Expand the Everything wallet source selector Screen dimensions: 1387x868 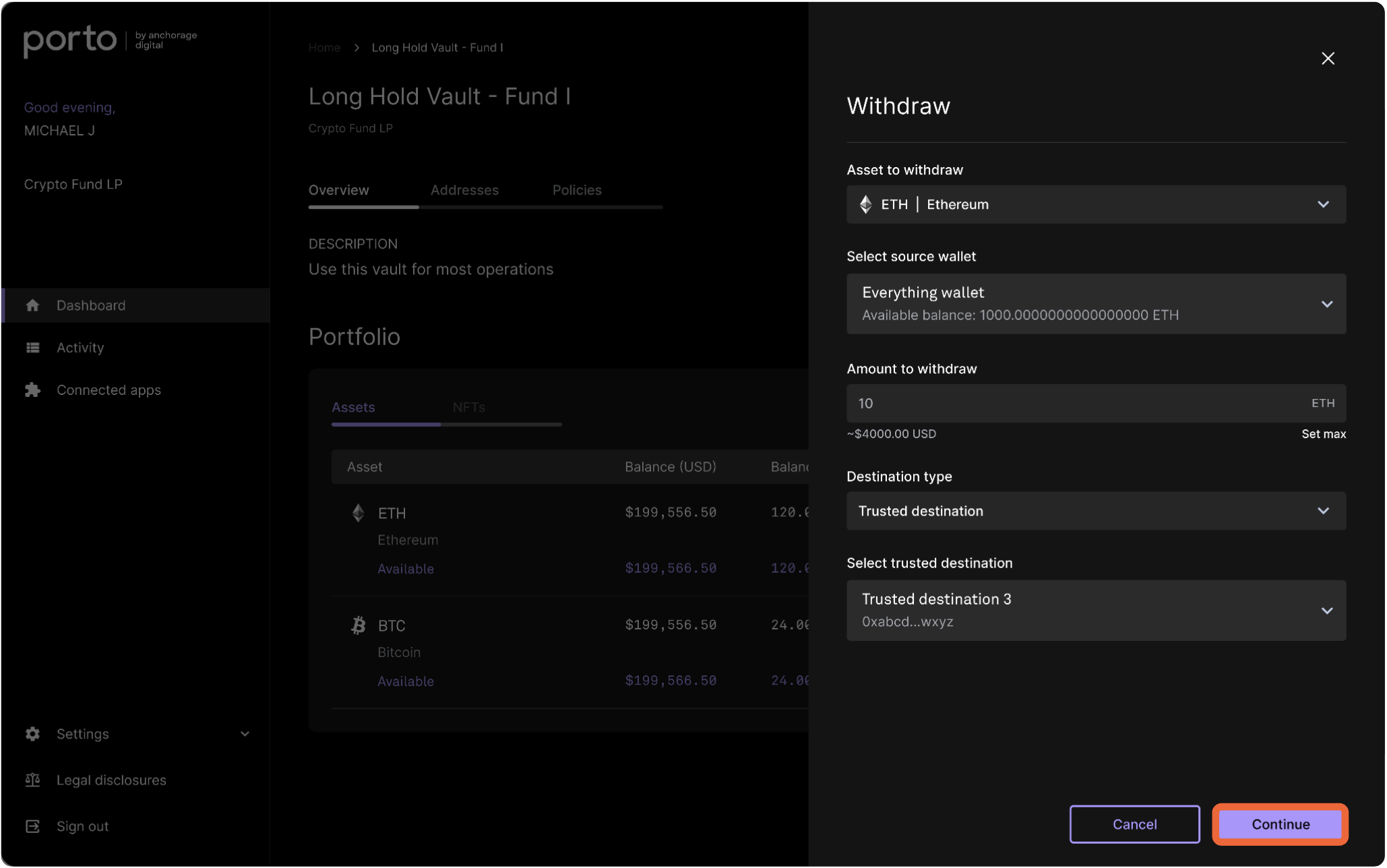tap(1096, 303)
